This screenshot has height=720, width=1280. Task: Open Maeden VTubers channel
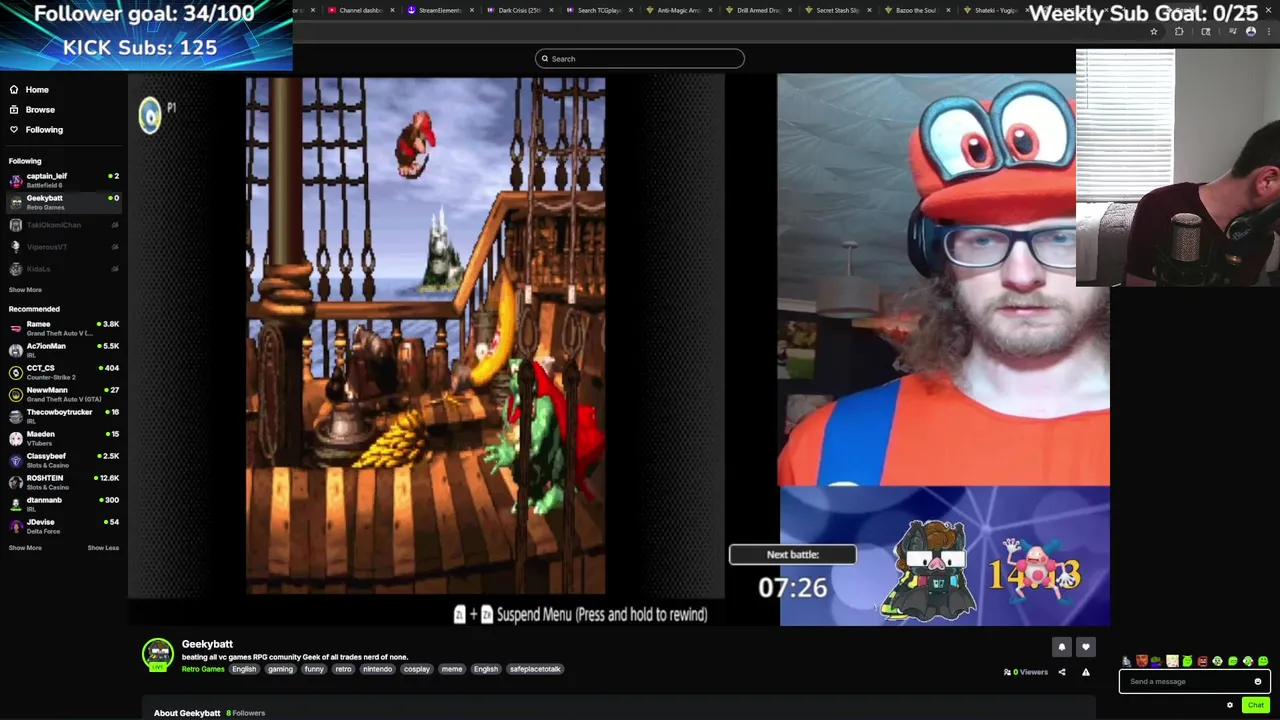point(64,438)
